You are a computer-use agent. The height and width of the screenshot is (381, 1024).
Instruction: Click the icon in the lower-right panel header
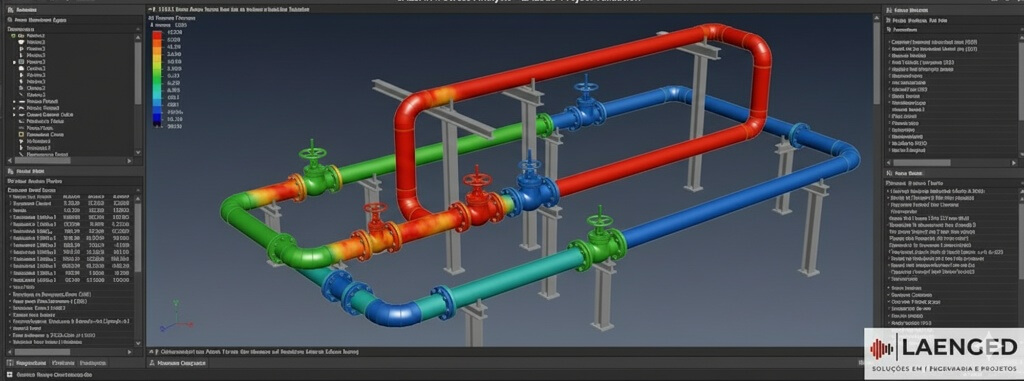pos(889,173)
